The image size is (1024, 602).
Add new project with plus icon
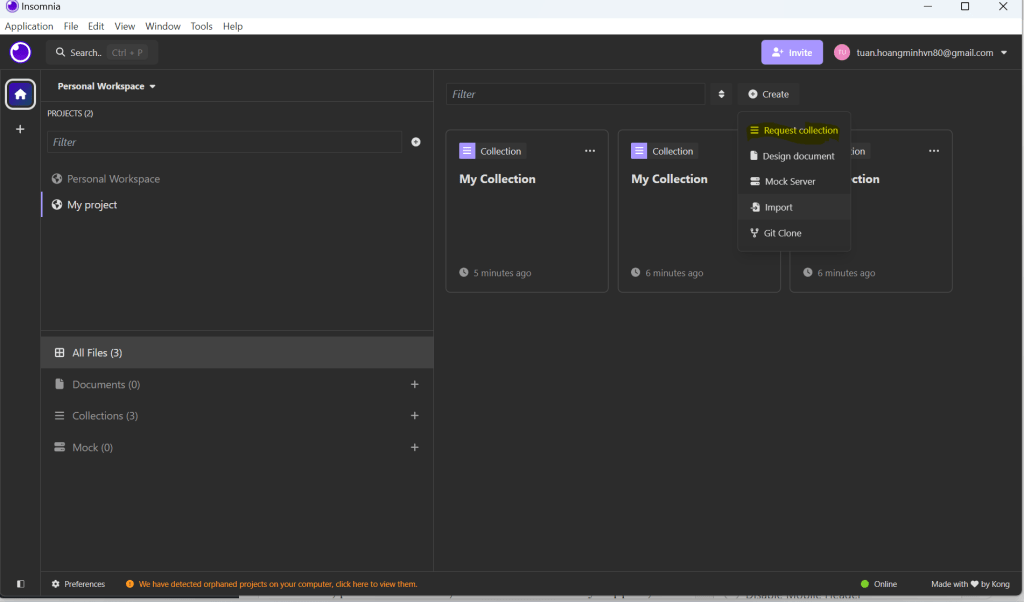[x=416, y=142]
